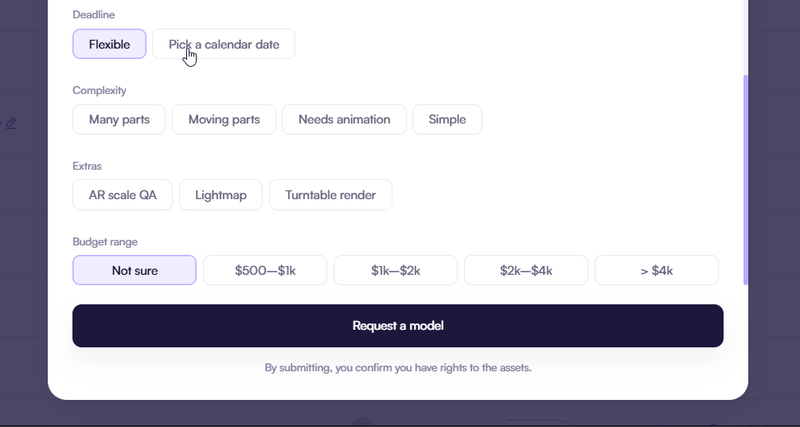
Task: Pick the $2k—$4k budget range
Action: (526, 270)
